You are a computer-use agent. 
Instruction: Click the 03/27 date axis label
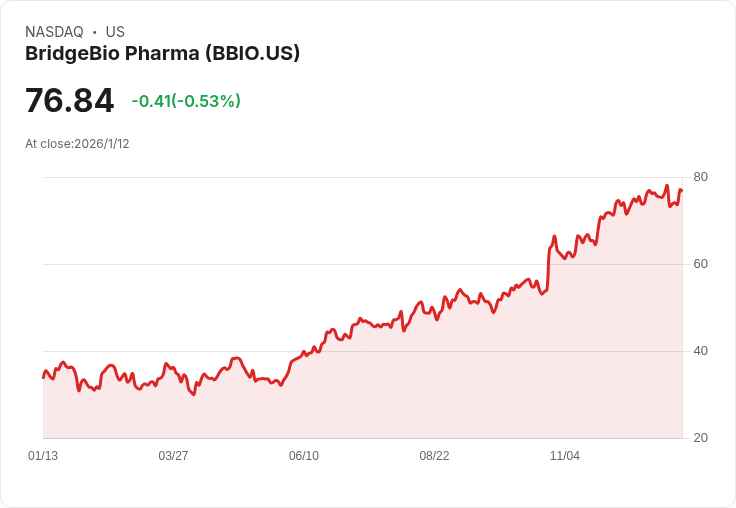[x=173, y=456]
